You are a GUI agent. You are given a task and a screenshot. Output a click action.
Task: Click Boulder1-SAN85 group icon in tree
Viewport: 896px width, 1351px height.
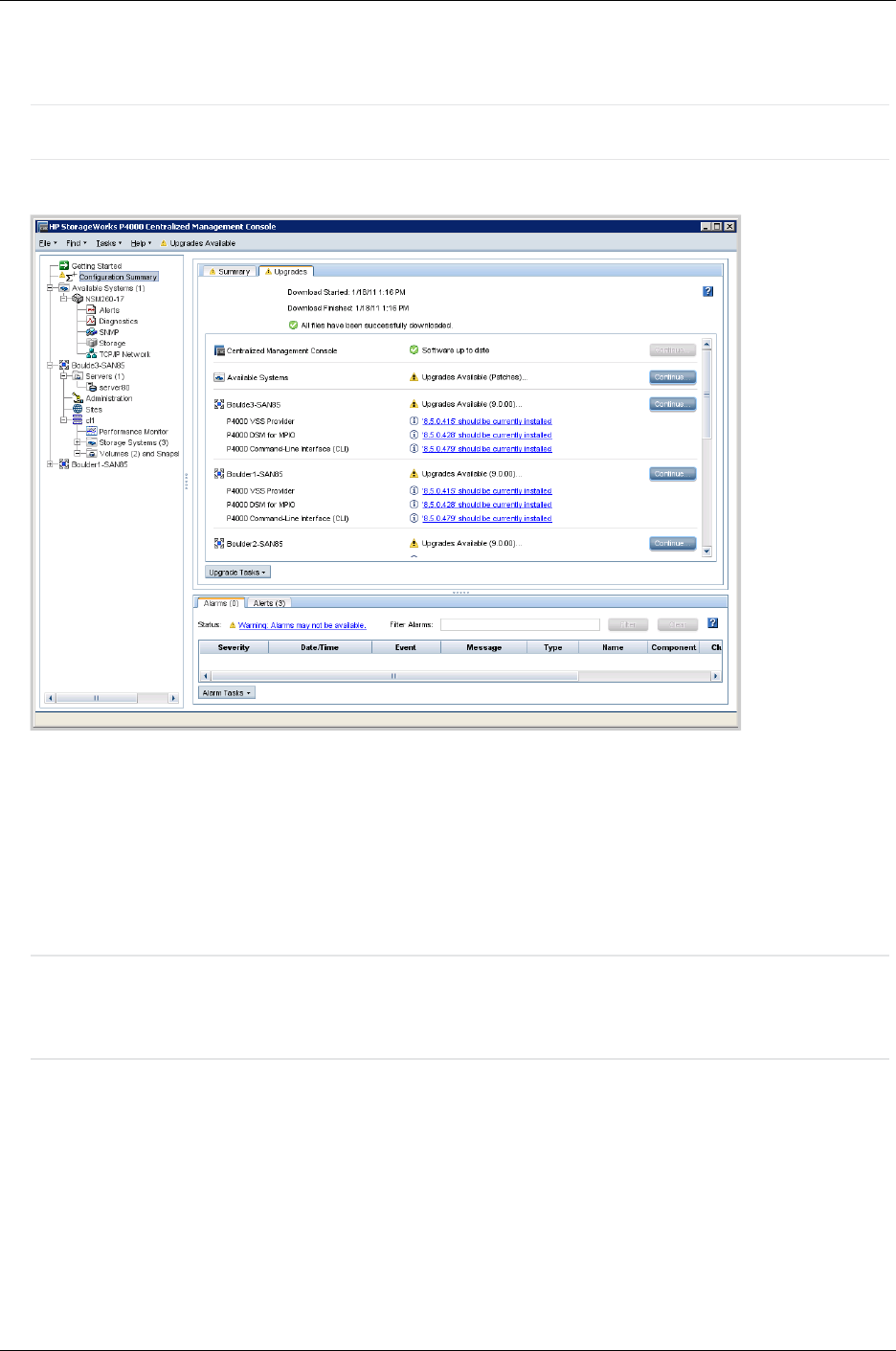coord(64,464)
